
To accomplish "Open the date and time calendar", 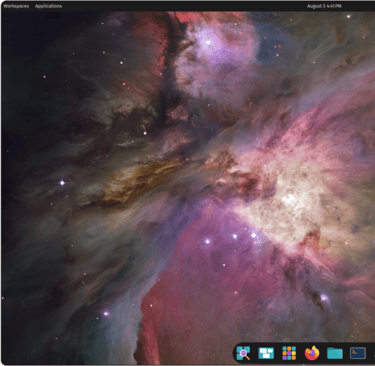I will [324, 6].
